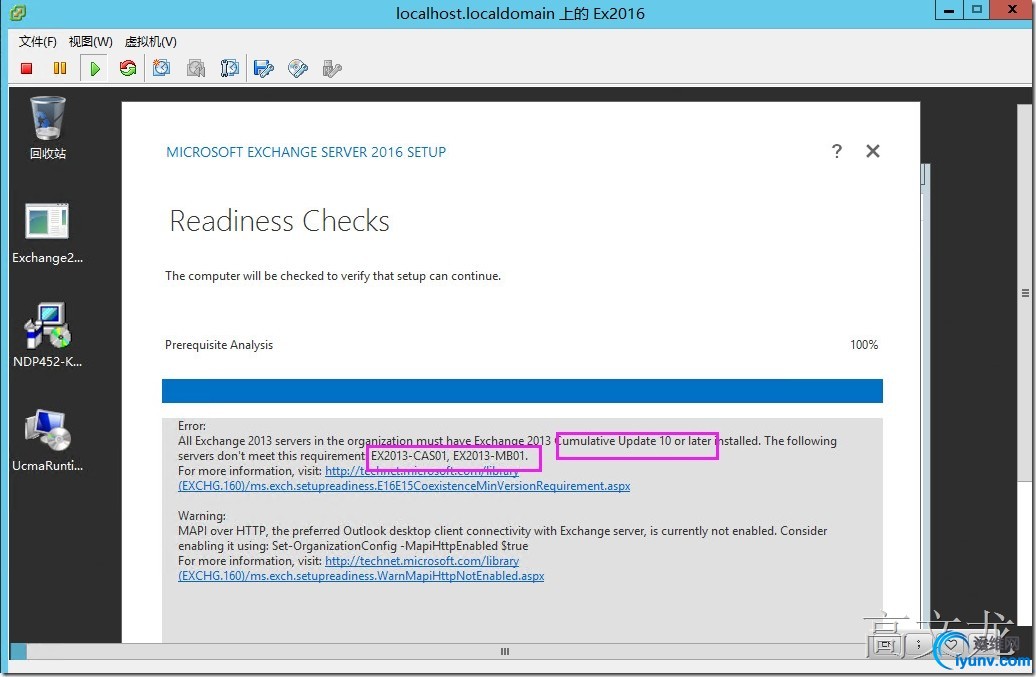This screenshot has height=677, width=1036.
Task: Open the 虚拟机(V) menu
Action: click(151, 42)
